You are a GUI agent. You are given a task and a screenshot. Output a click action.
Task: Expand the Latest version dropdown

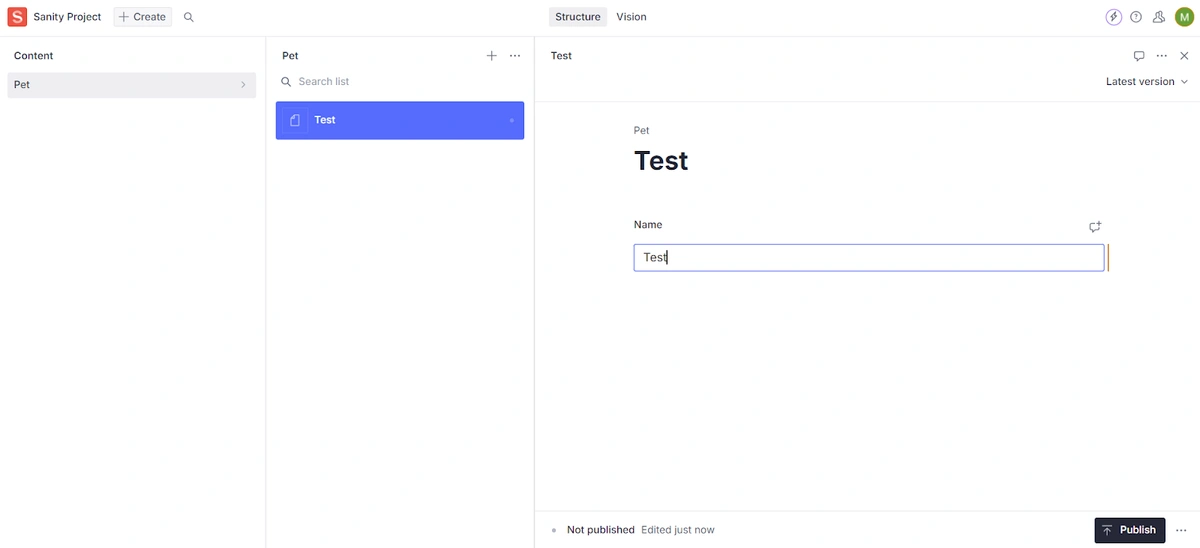coord(1147,82)
